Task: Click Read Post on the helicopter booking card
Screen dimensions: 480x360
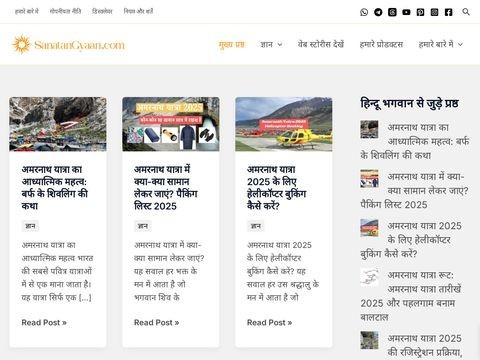Action: (270, 323)
